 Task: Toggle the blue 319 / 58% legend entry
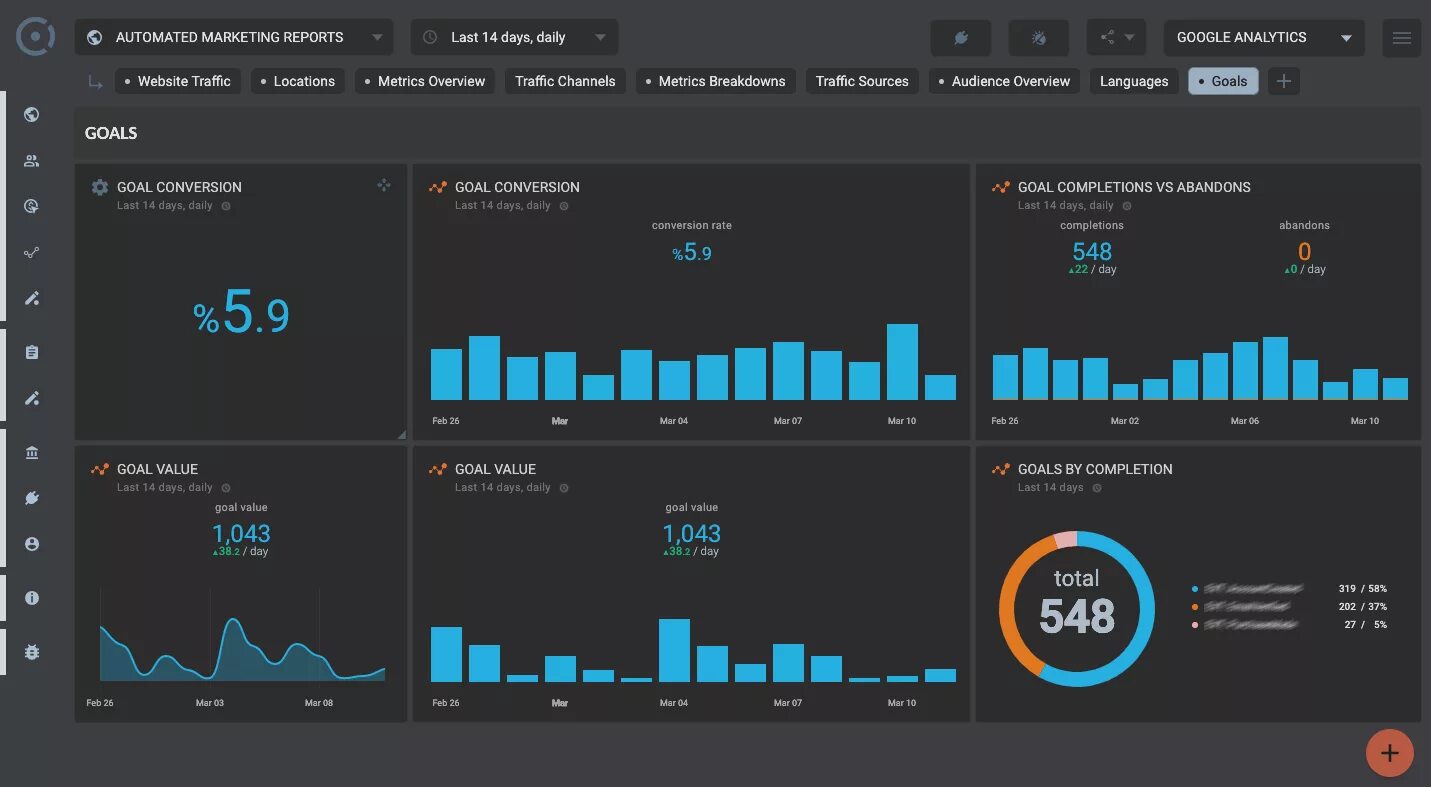click(1289, 589)
